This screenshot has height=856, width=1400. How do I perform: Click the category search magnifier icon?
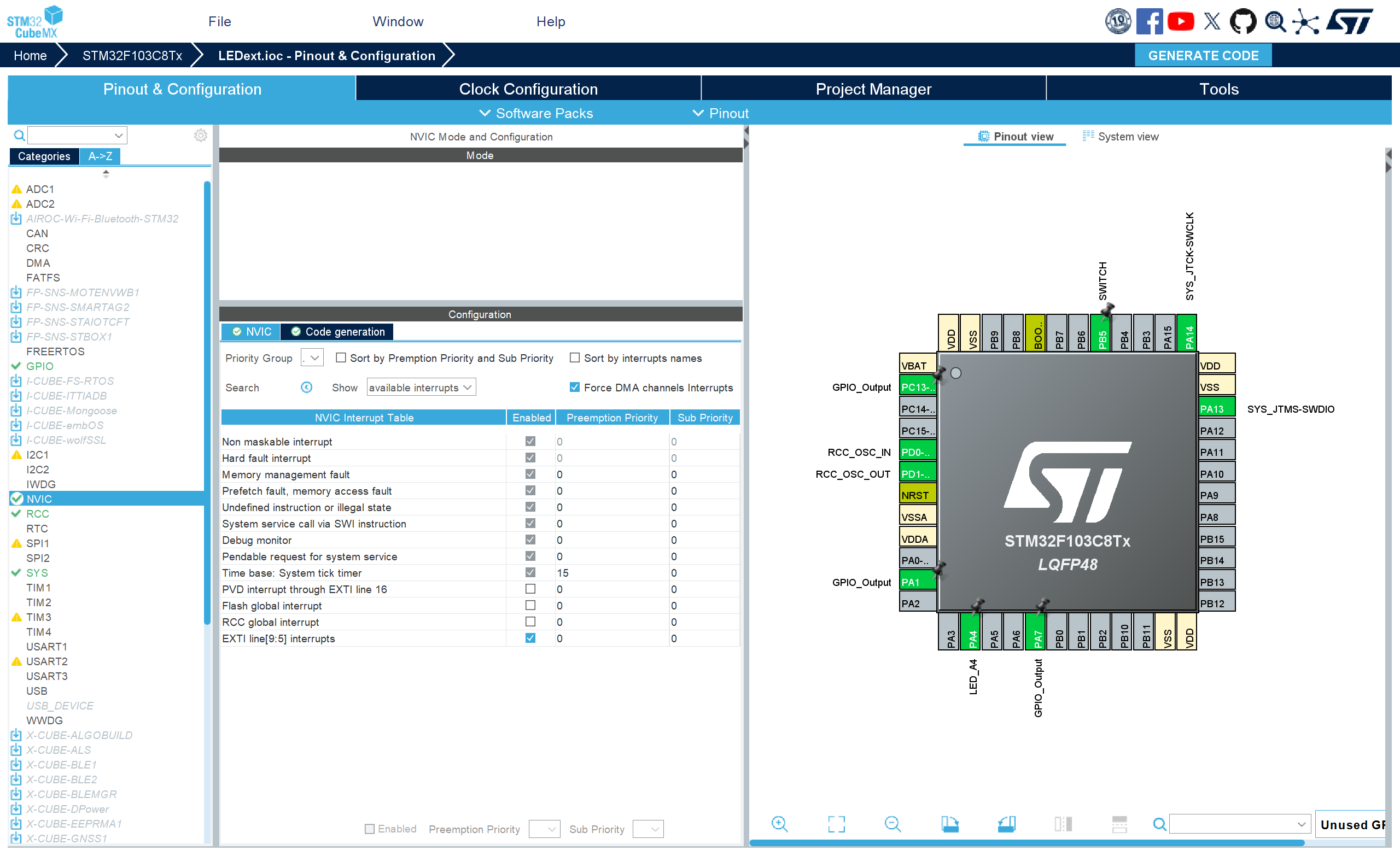pos(19,135)
